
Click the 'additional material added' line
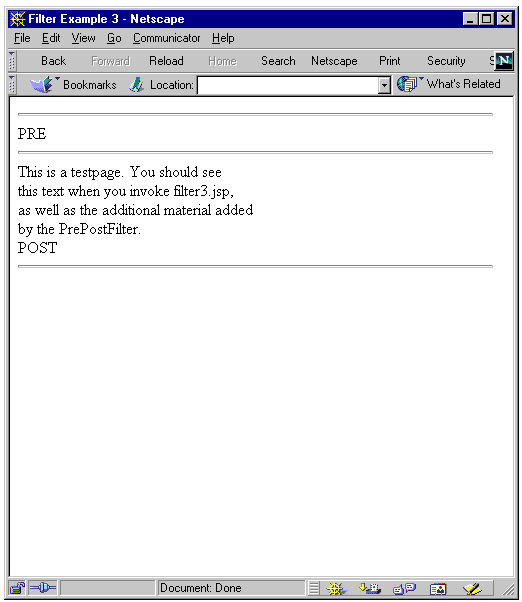pos(135,210)
